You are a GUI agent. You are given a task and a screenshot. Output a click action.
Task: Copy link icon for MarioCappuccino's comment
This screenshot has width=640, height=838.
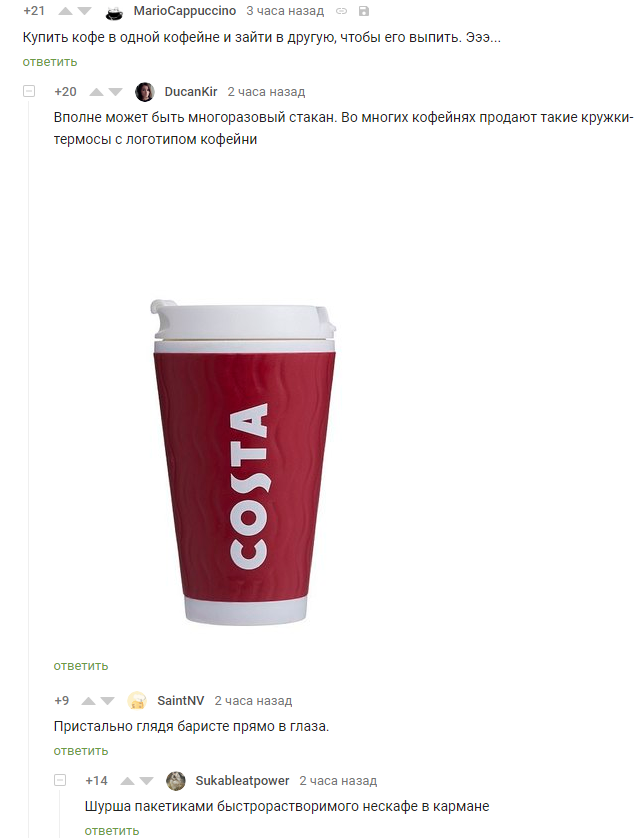pyautogui.click(x=341, y=11)
